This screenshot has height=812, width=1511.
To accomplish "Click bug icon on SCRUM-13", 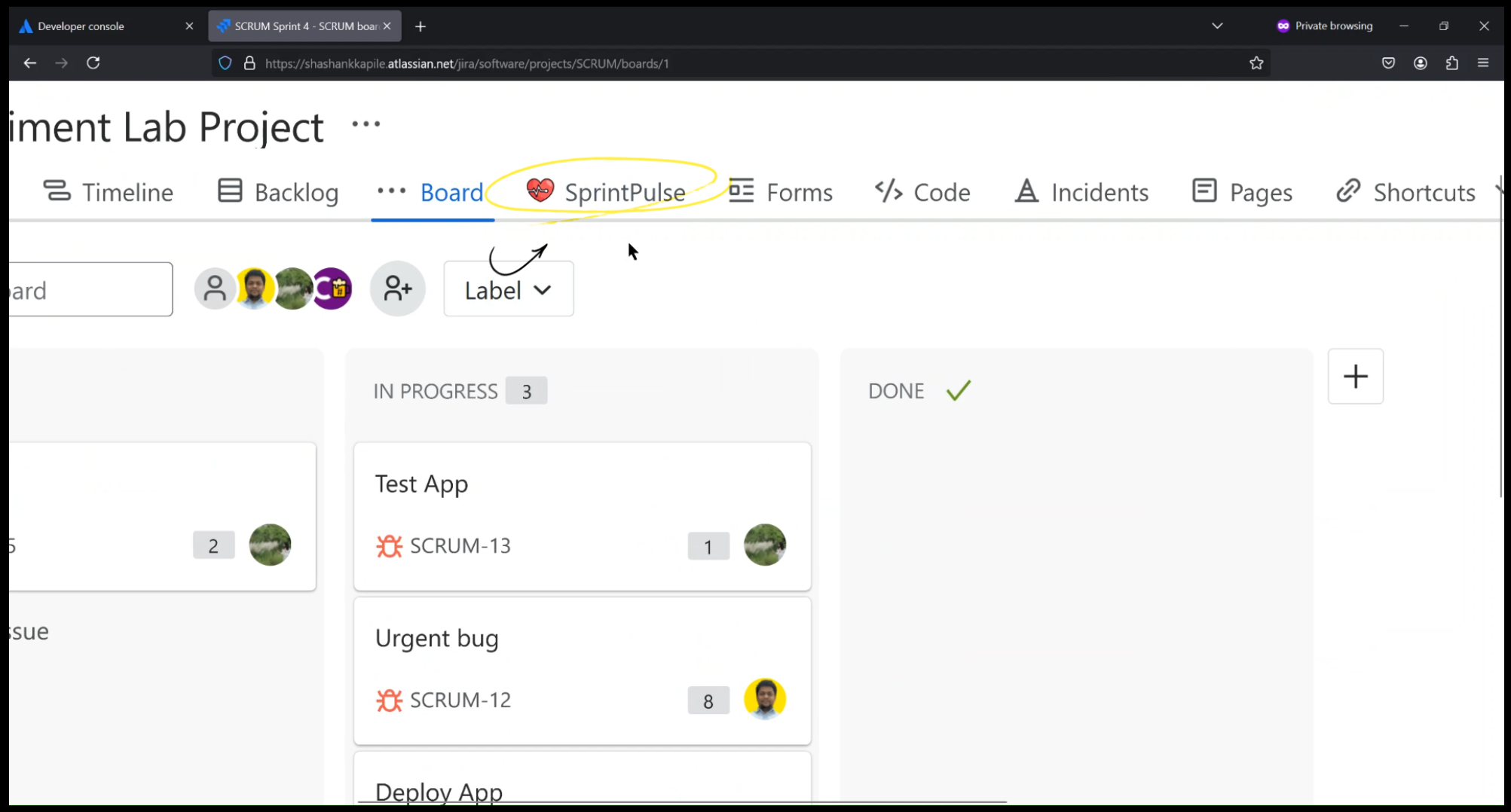I will [389, 545].
